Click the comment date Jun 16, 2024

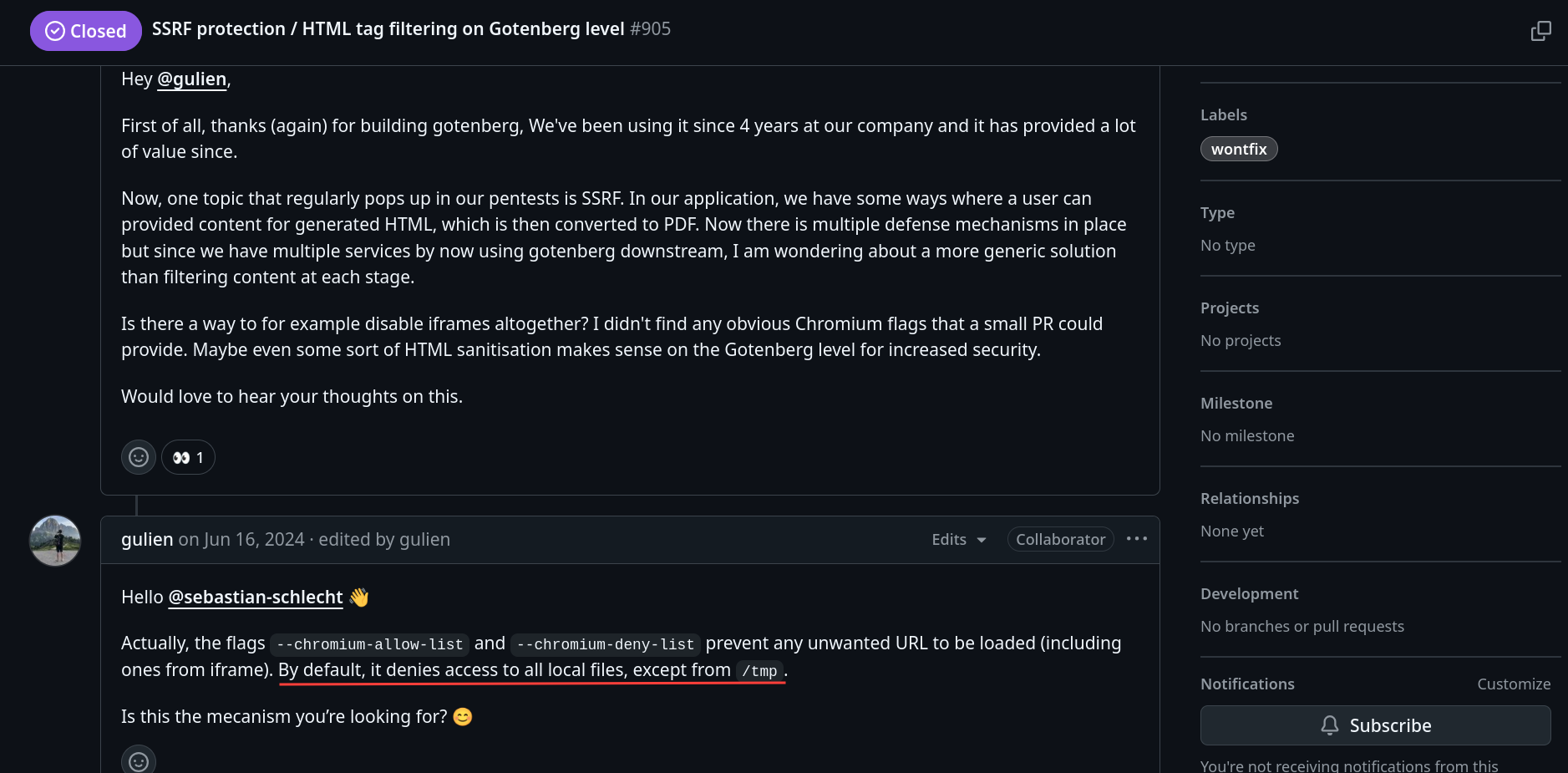tap(253, 540)
